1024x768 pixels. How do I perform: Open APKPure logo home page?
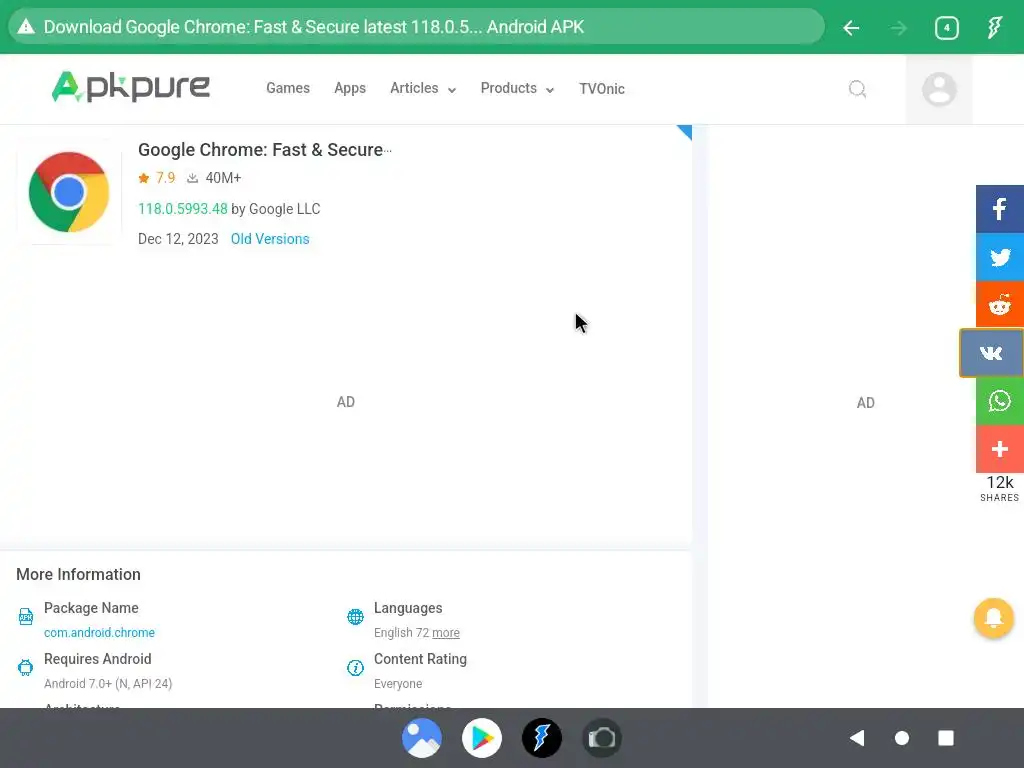coord(131,87)
